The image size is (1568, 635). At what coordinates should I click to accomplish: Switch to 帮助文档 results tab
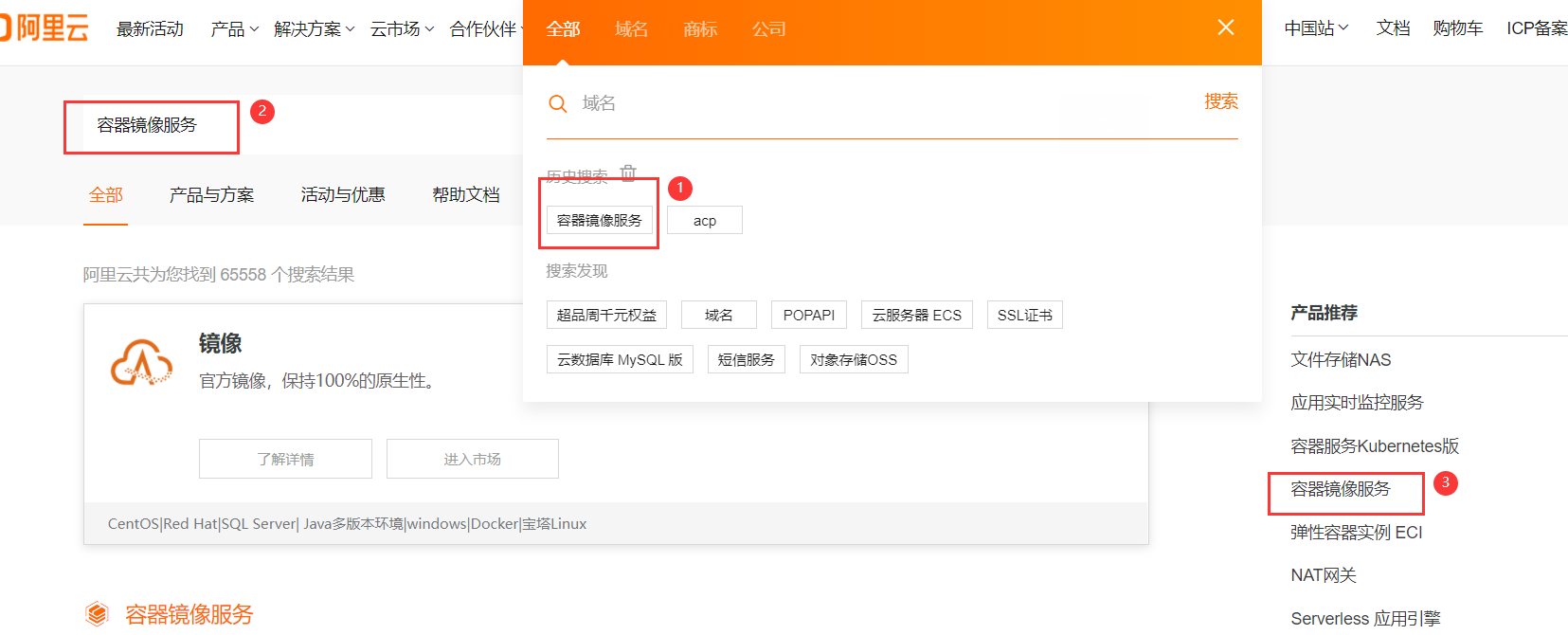465,195
